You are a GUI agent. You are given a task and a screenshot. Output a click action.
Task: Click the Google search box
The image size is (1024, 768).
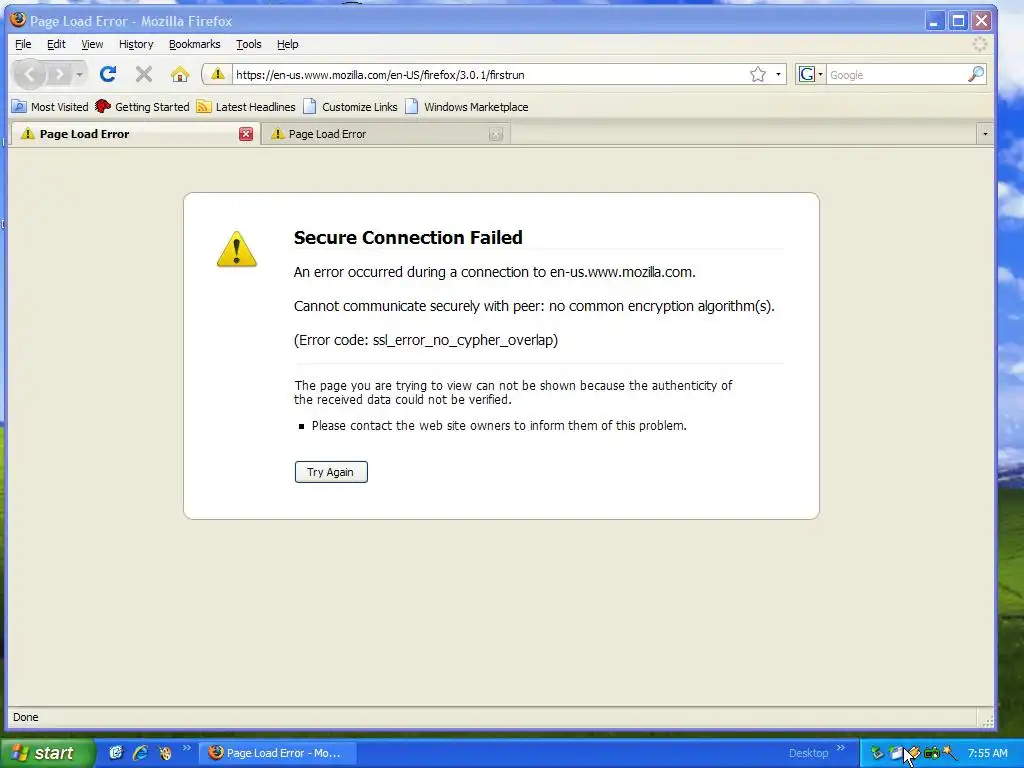(896, 74)
